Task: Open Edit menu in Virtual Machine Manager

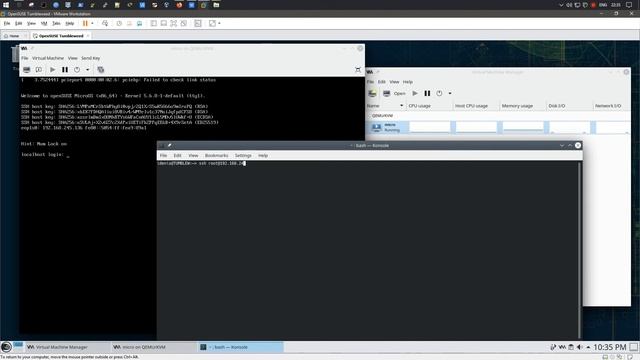Action: 381,82
